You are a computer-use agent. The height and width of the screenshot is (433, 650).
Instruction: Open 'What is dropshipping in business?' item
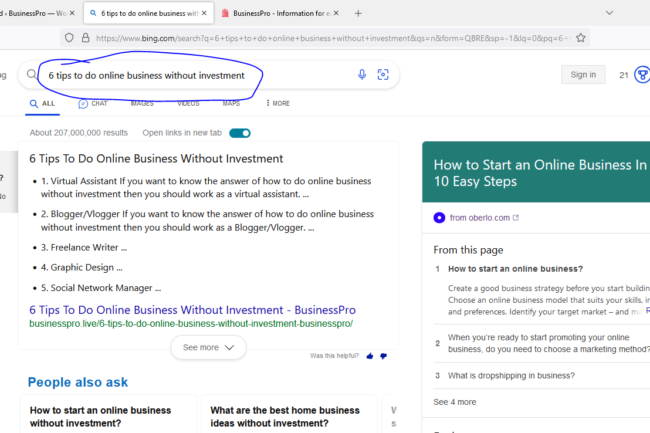[x=511, y=376]
